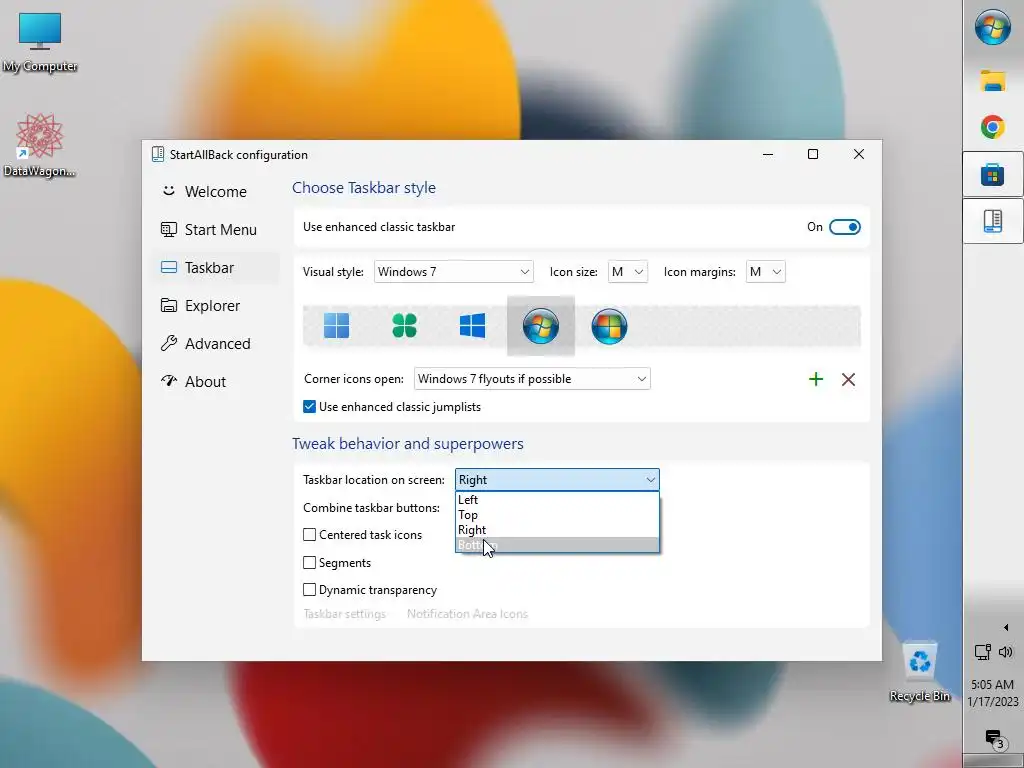Switch to Explorer settings section
Screen dimensions: 1024x768
[x=216, y=306]
